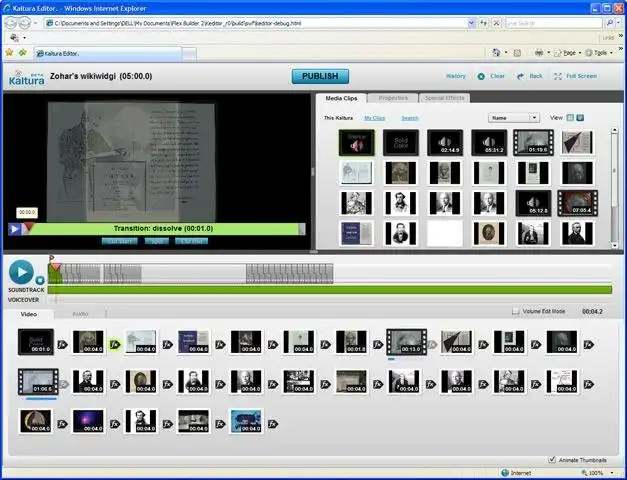The image size is (627, 480).
Task: Enable the Volume Edit Mode checkbox
Action: point(516,311)
